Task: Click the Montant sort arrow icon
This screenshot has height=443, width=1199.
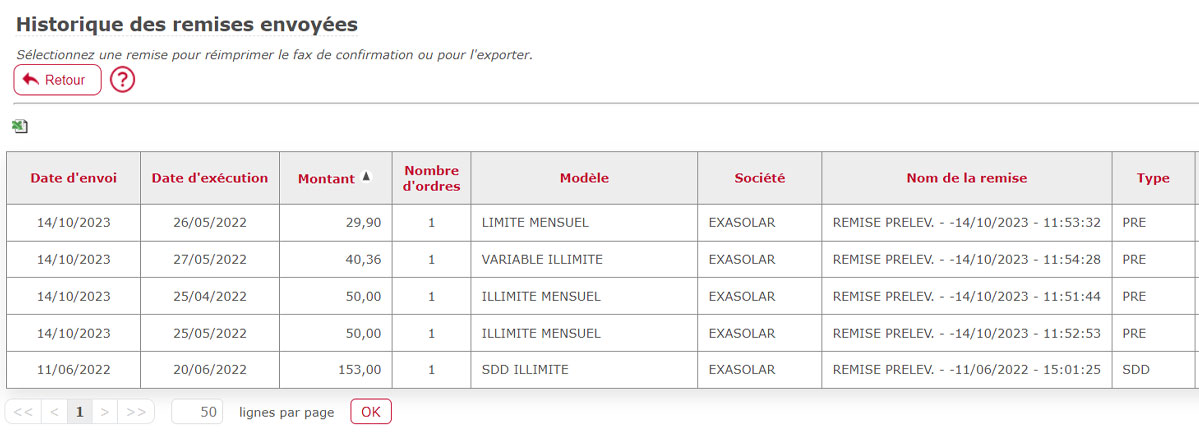Action: click(366, 177)
